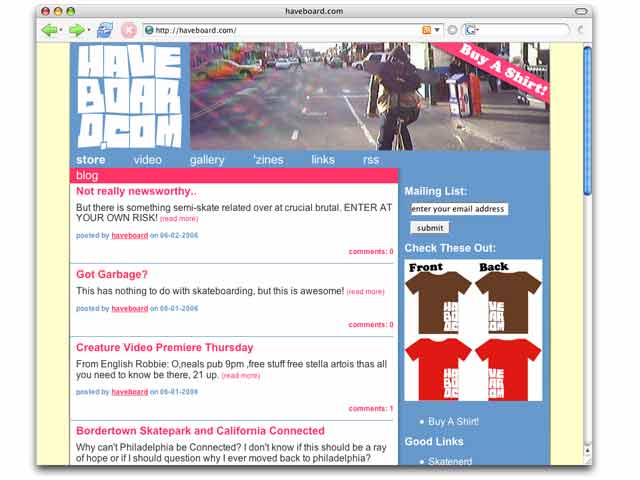This screenshot has width=640, height=480.
Task: Click the icon left of the Google search box
Action: (x=452, y=30)
